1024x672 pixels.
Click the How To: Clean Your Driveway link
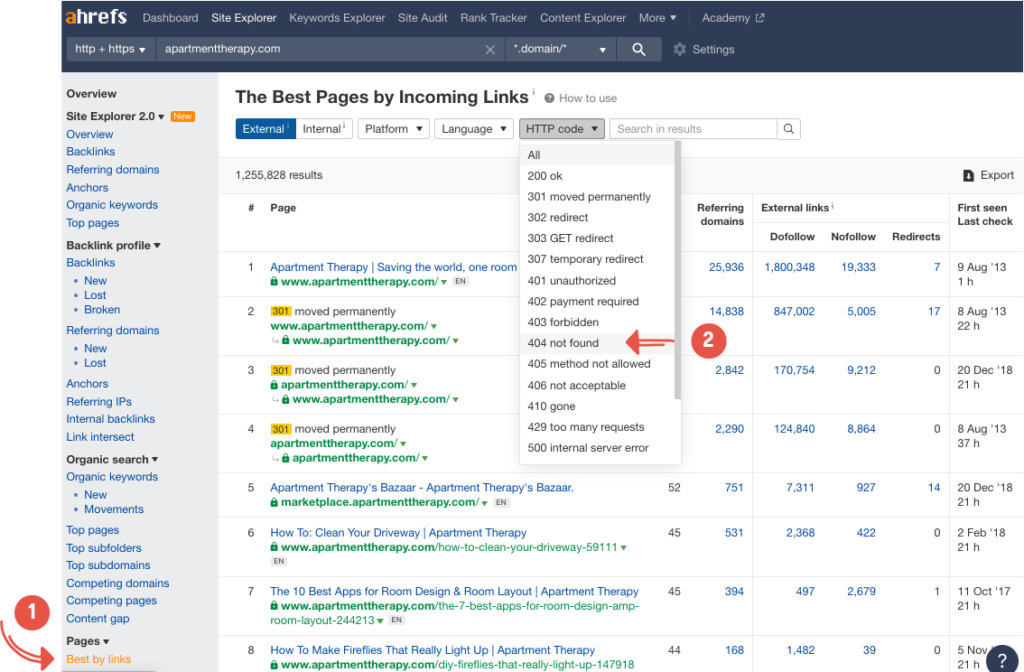click(x=398, y=533)
